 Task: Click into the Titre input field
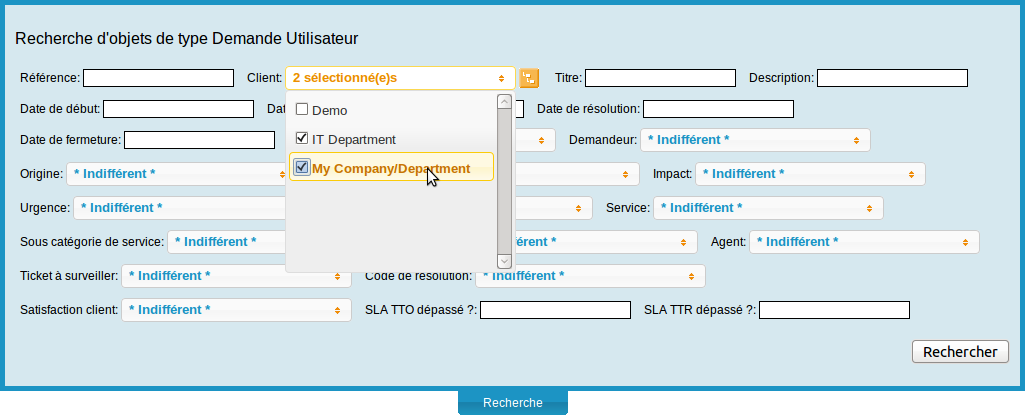coord(660,78)
